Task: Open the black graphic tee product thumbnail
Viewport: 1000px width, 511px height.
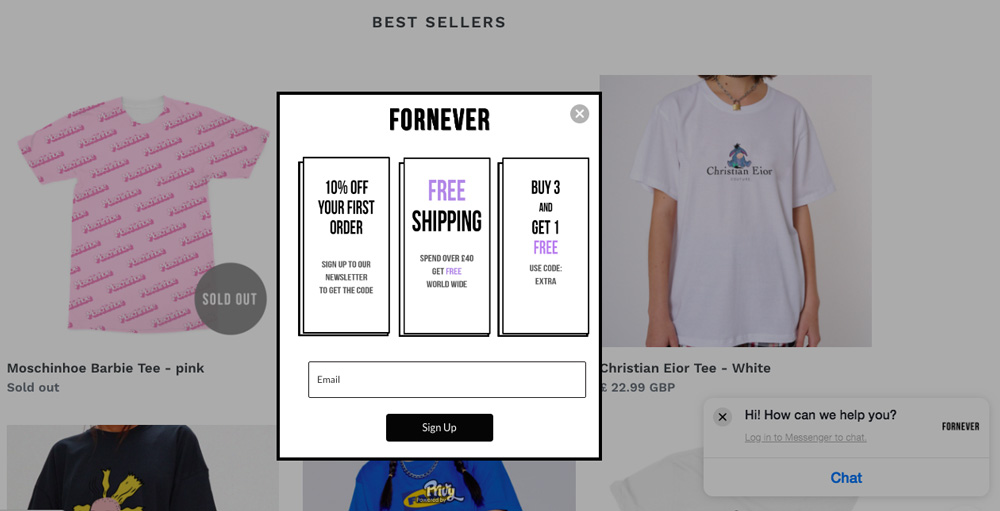Action: 142,468
